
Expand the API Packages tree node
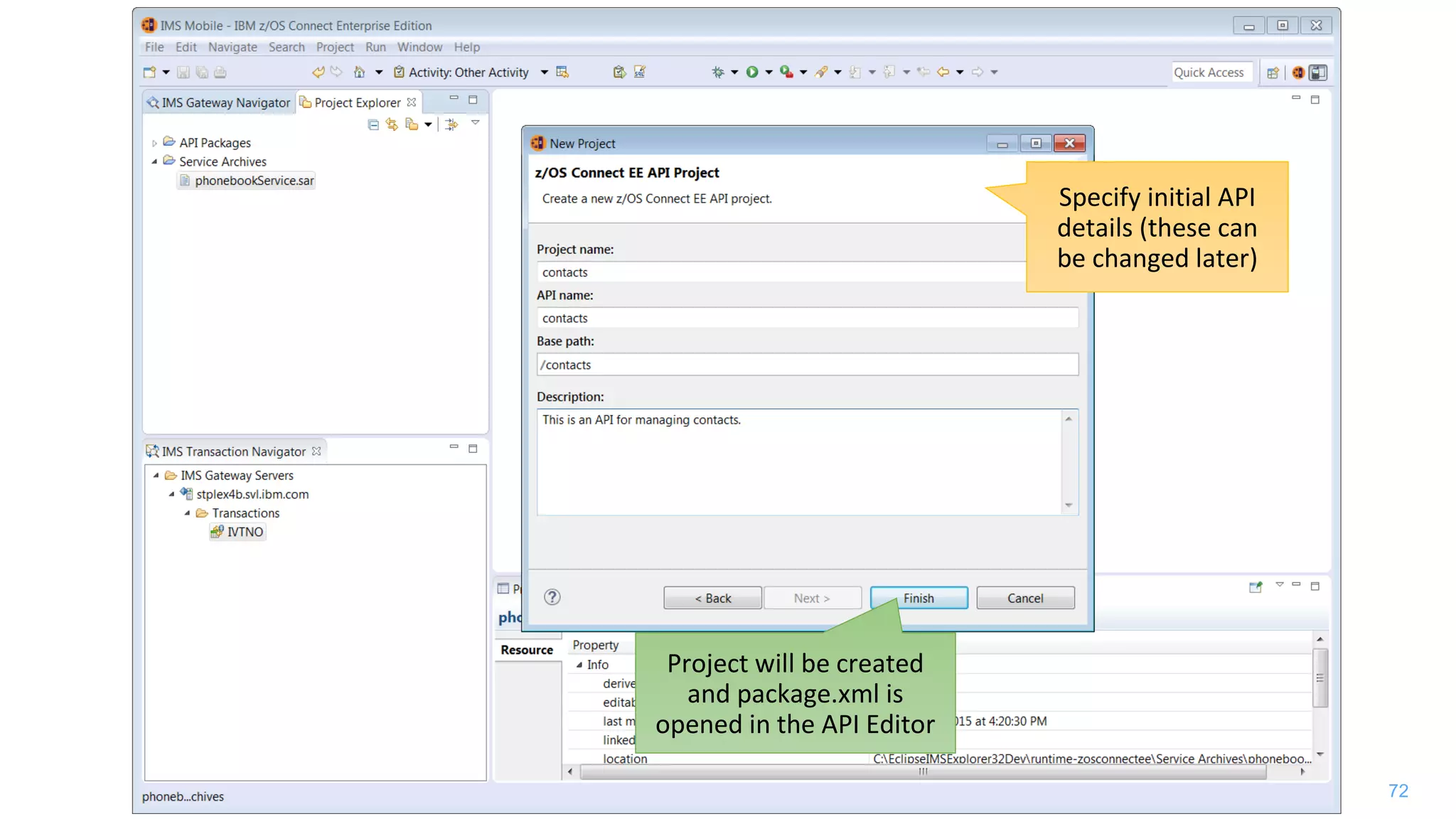(154, 143)
